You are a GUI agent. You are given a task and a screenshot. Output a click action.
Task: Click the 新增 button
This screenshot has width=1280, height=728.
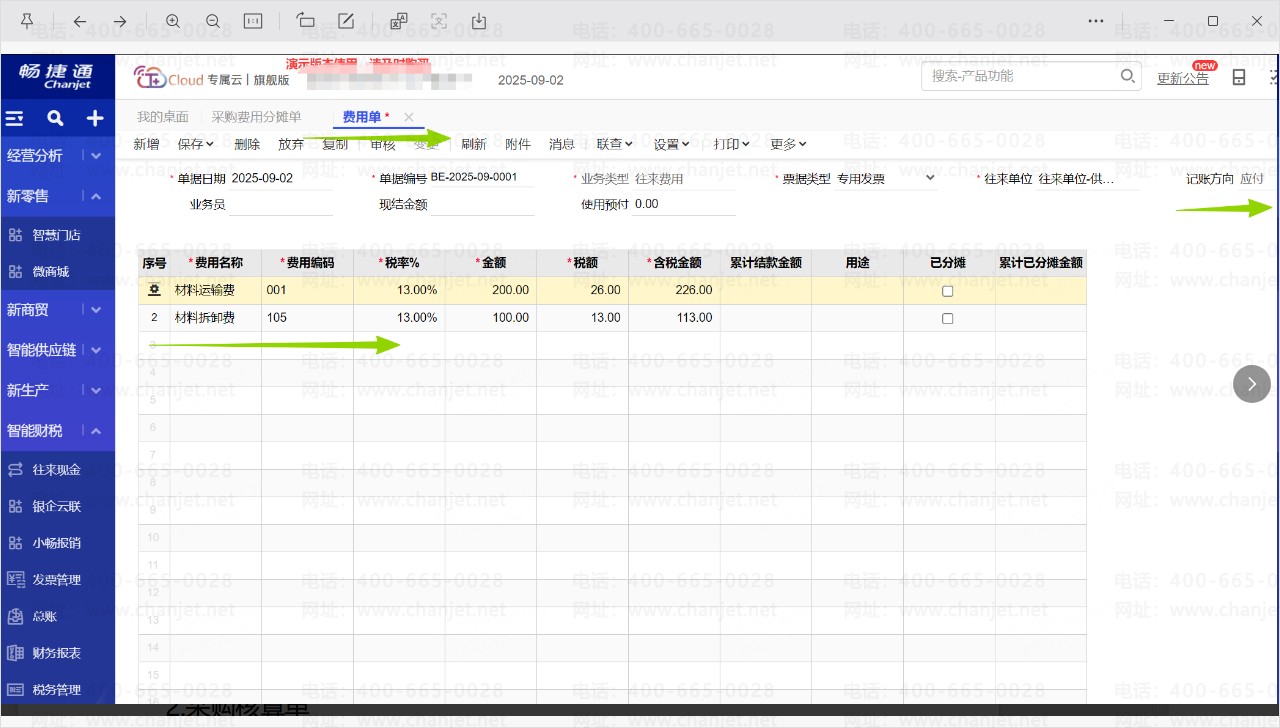(146, 144)
